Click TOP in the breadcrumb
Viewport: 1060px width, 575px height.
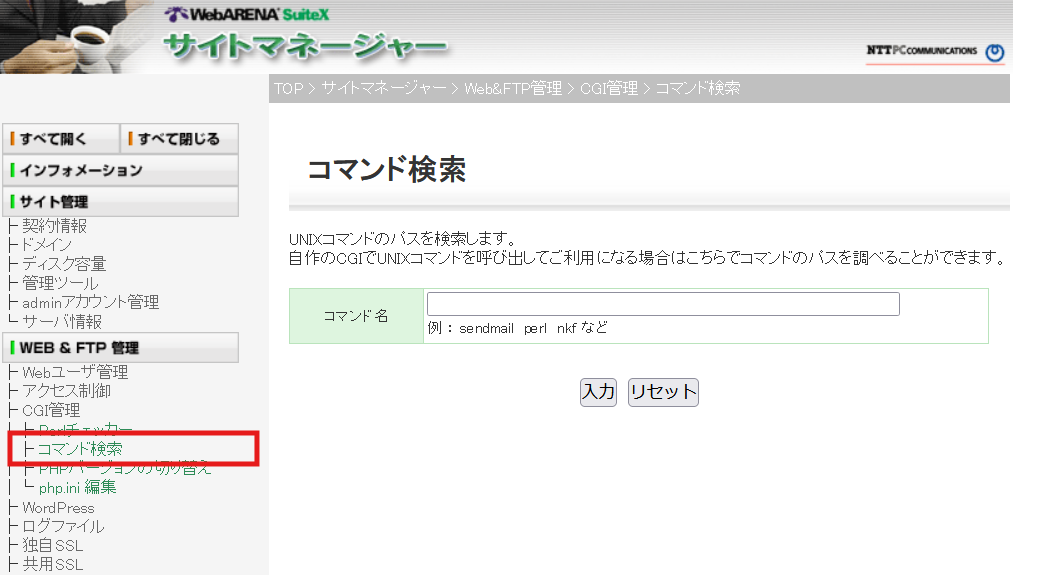click(288, 88)
